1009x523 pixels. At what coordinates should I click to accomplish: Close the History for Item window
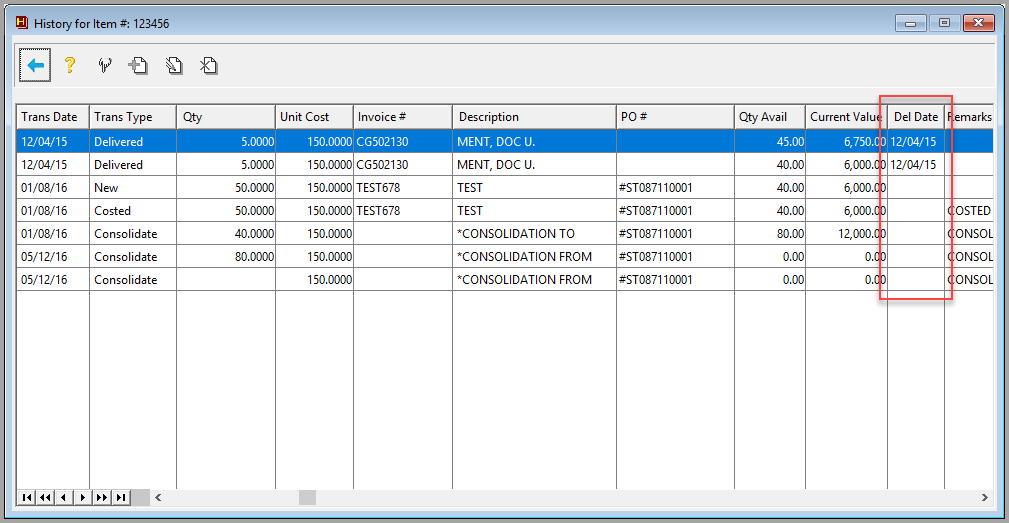pos(979,23)
